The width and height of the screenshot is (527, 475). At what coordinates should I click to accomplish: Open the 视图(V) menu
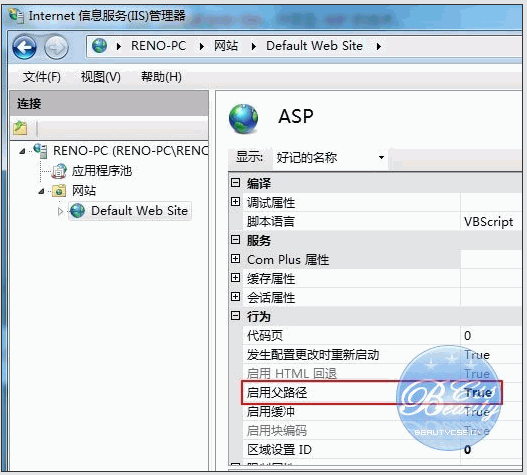pos(100,77)
